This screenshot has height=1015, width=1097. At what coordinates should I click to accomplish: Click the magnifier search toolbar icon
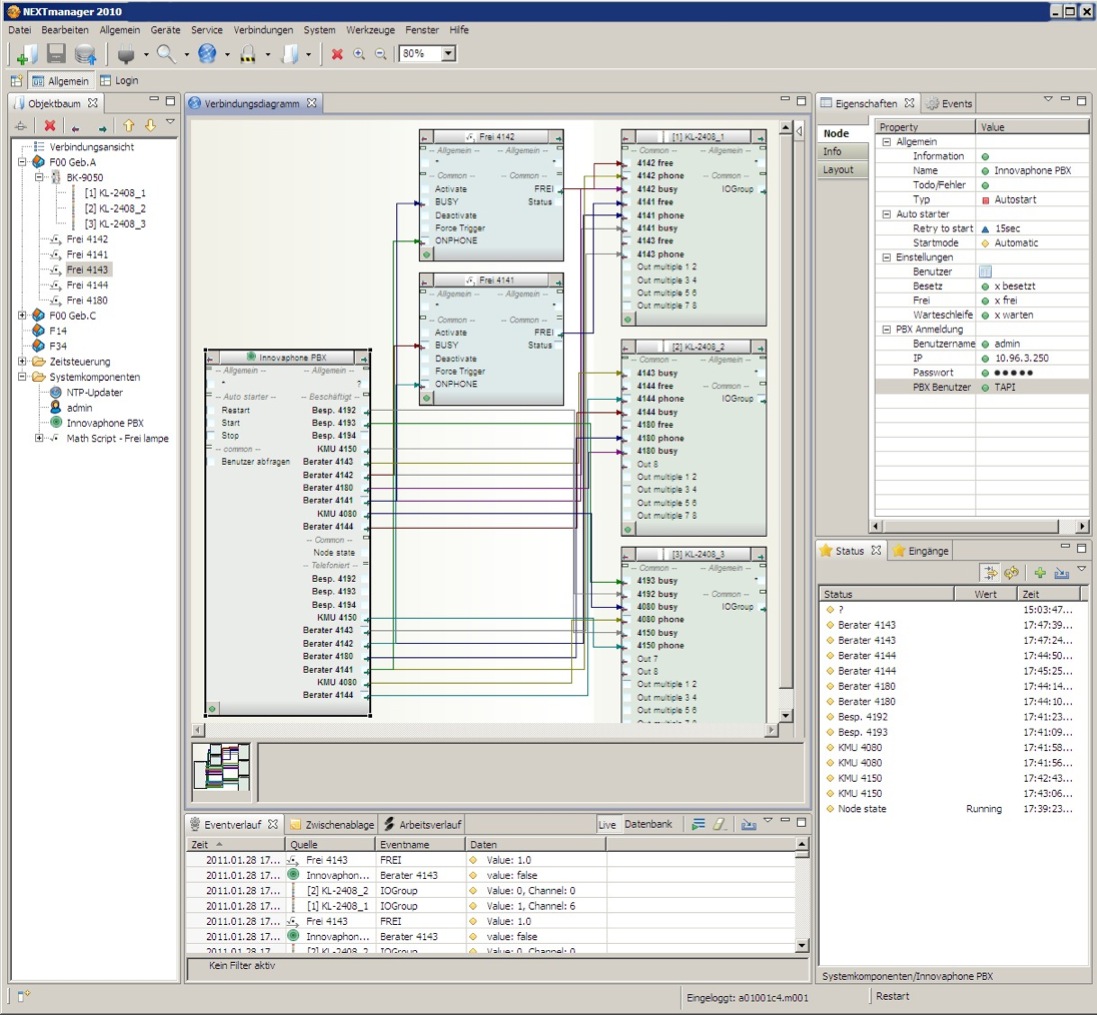click(x=166, y=53)
